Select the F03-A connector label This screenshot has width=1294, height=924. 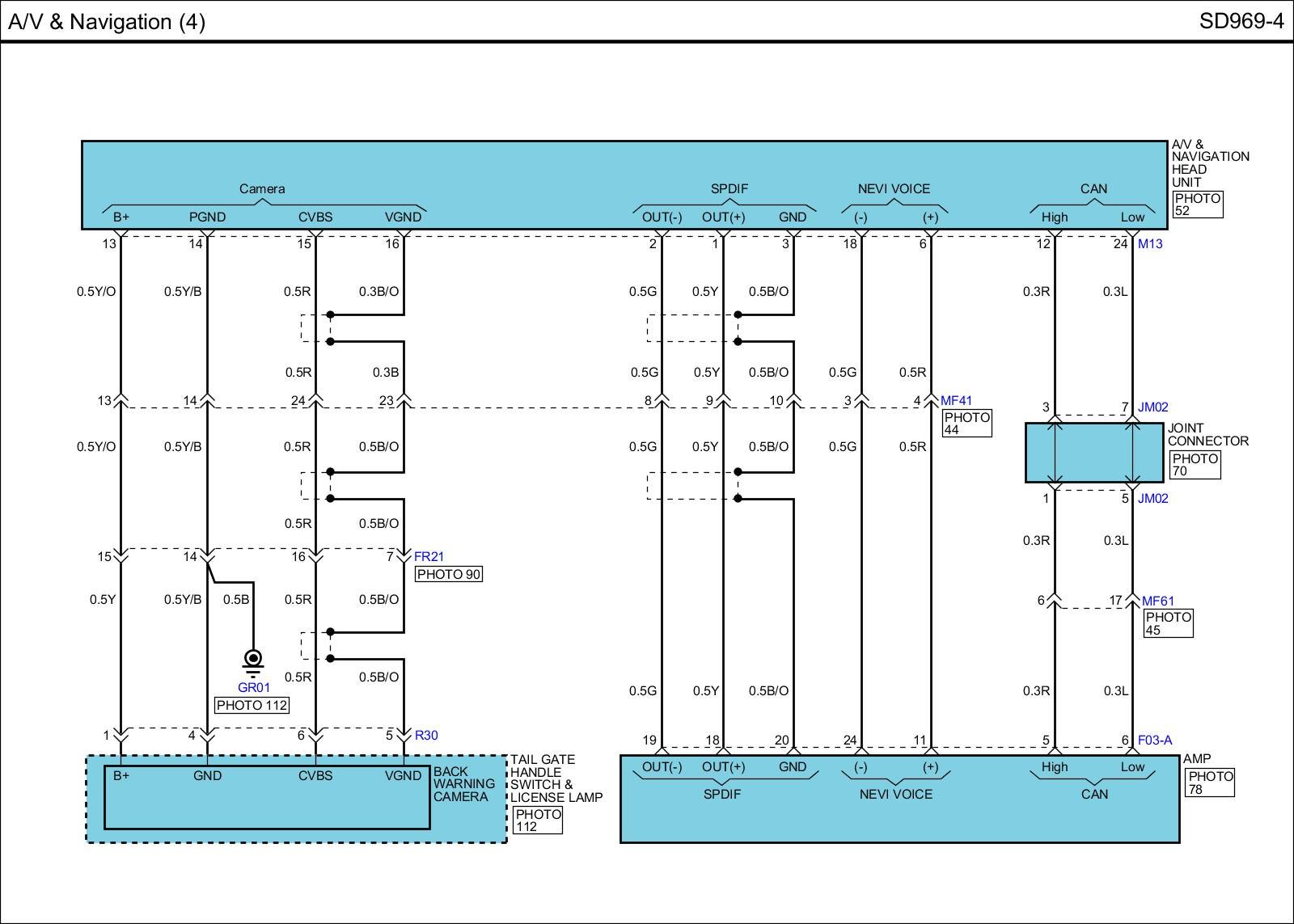(x=1154, y=740)
